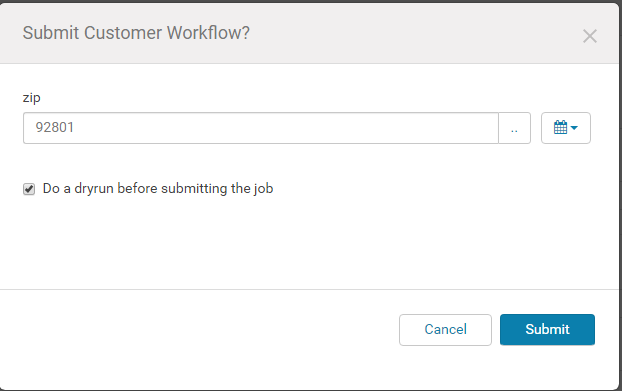Focus the zip input field containing 92801
The height and width of the screenshot is (391, 622).
[261, 128]
